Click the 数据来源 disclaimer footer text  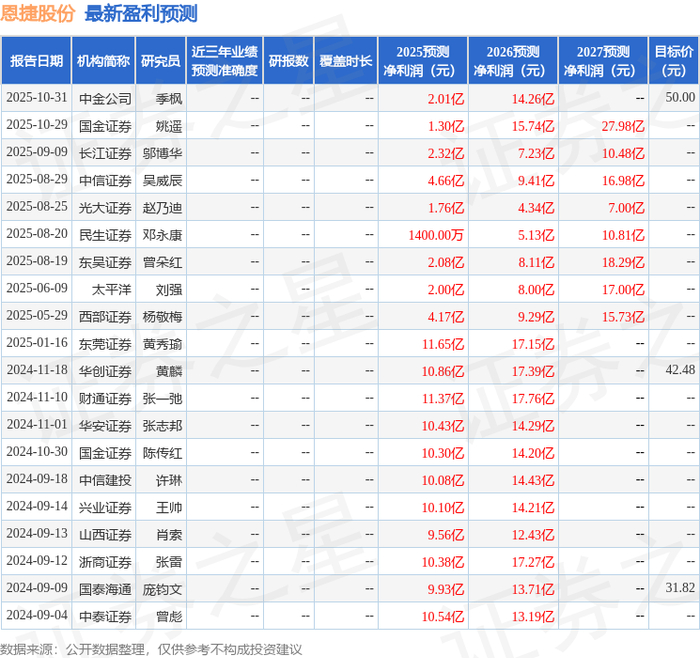coord(151,650)
